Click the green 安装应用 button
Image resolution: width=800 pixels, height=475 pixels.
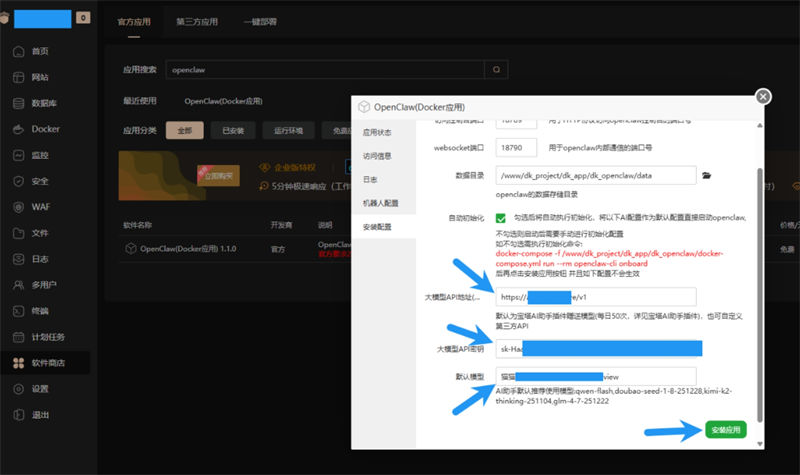coord(725,430)
